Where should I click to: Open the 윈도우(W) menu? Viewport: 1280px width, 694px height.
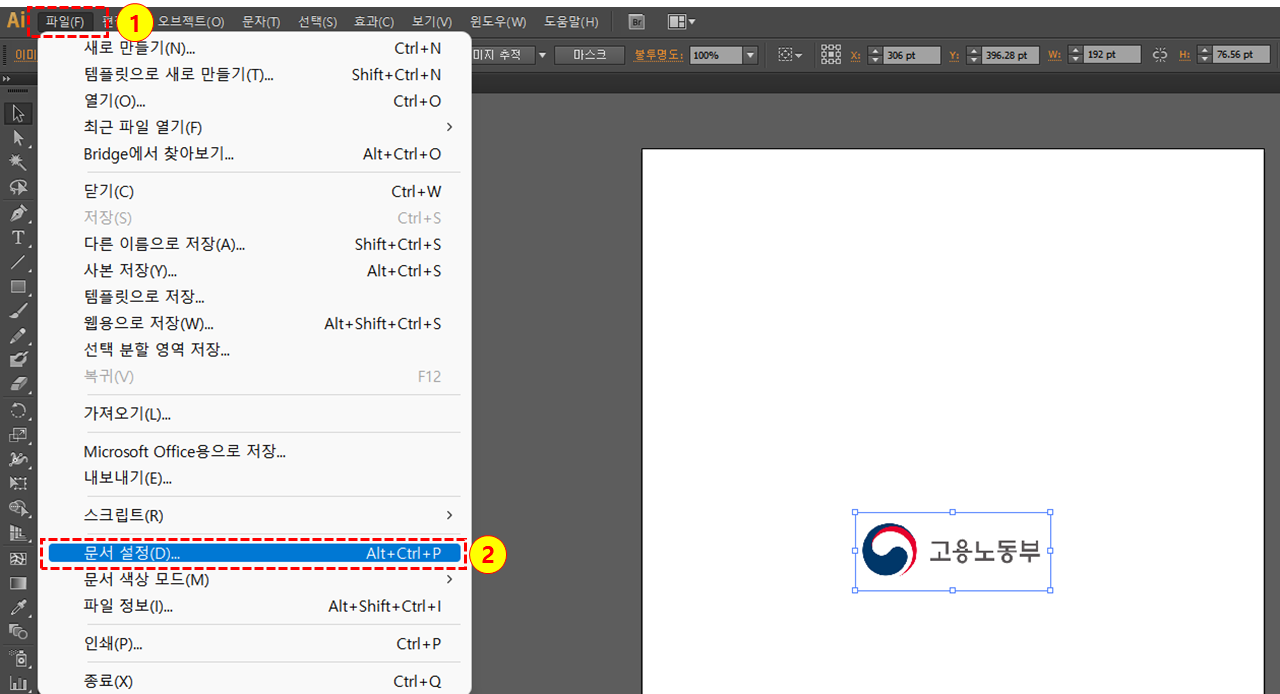pyautogui.click(x=498, y=22)
